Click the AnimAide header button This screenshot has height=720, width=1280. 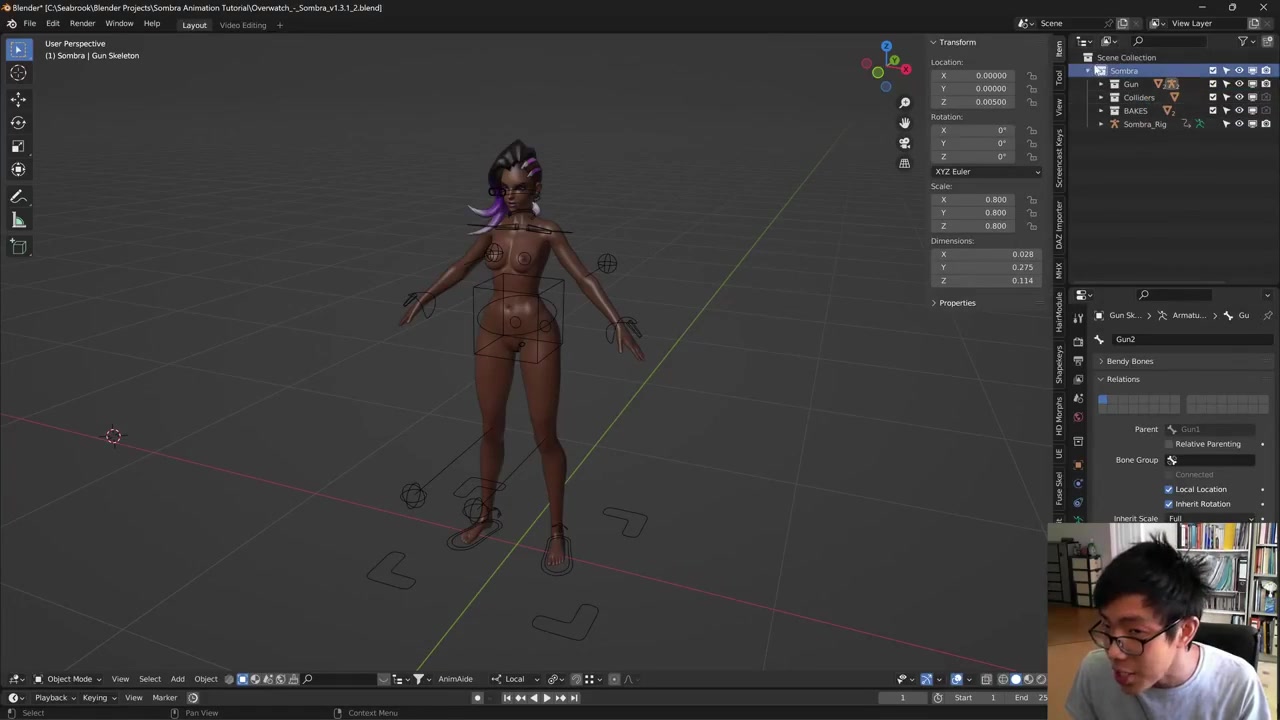(455, 679)
